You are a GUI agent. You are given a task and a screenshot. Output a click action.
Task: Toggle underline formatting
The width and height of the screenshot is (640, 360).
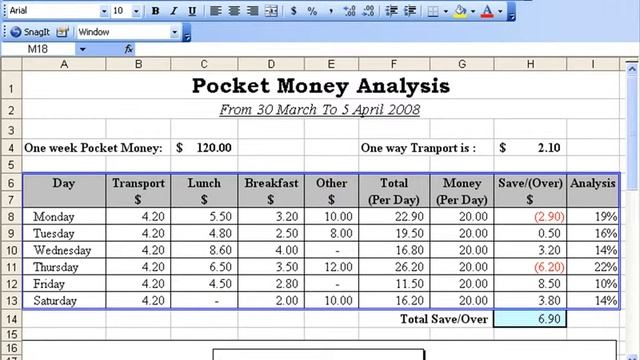192,11
